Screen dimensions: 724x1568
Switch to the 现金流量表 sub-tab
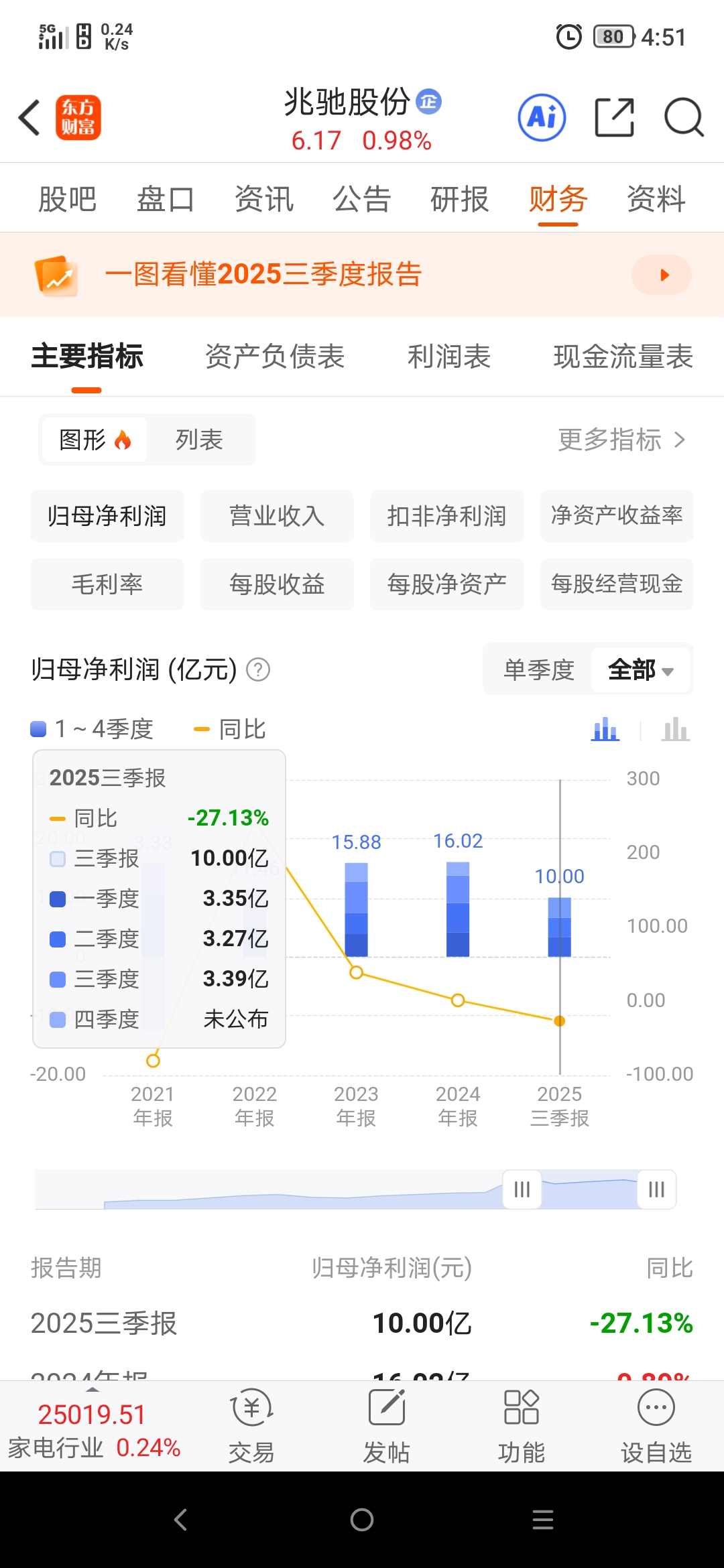tap(623, 356)
